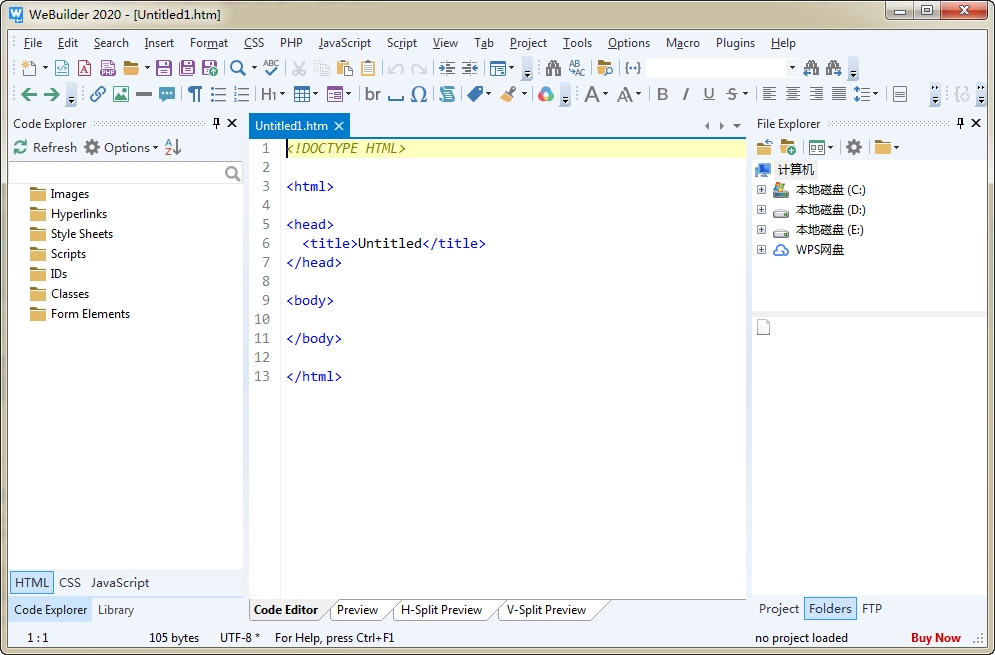Toggle underline formatting
This screenshot has width=995, height=655.
709,94
